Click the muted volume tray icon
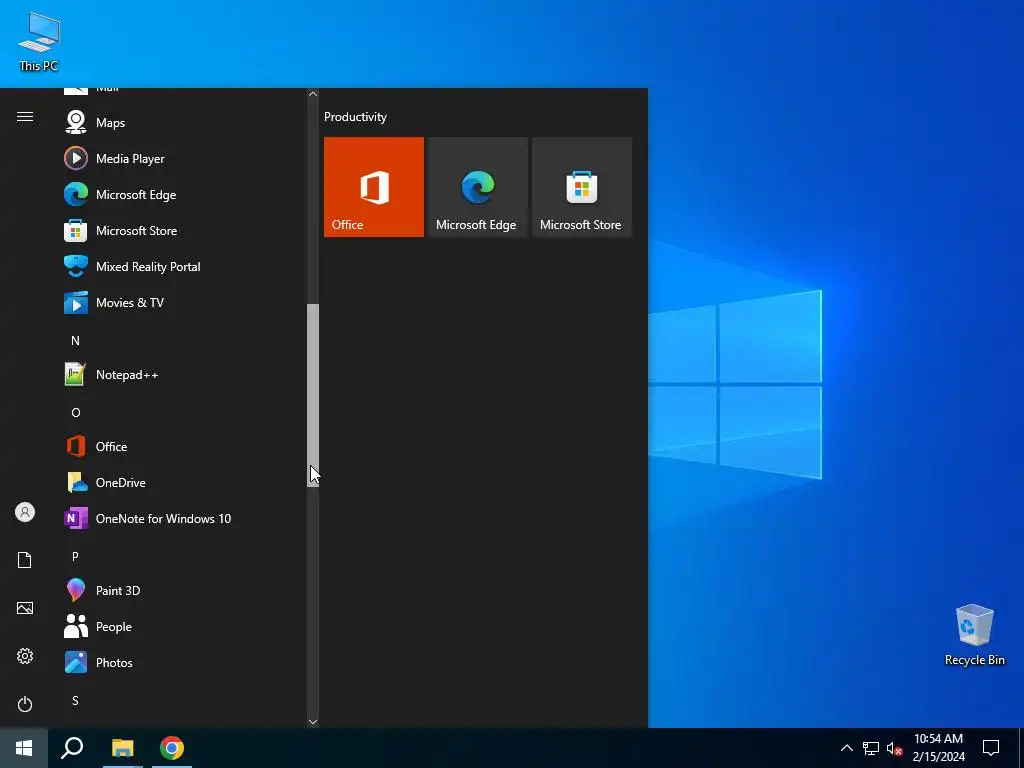 [x=894, y=748]
